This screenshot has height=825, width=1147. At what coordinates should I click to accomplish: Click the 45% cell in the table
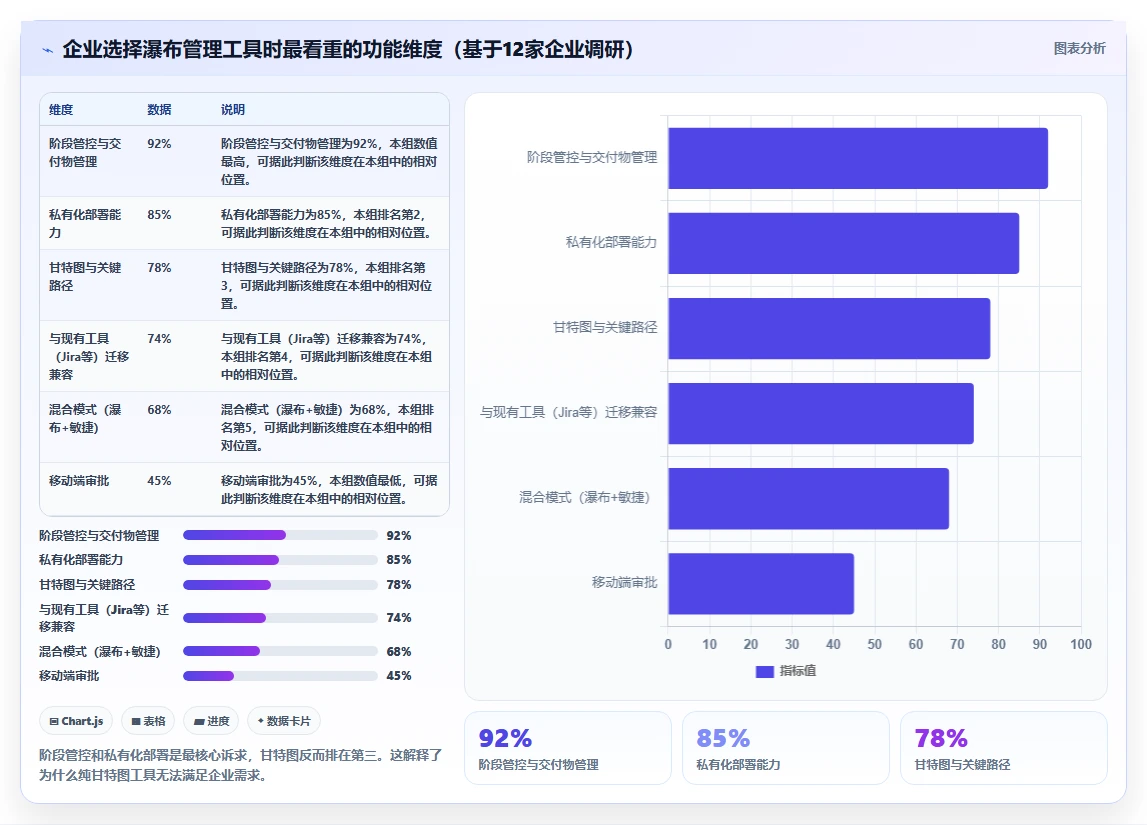click(159, 481)
